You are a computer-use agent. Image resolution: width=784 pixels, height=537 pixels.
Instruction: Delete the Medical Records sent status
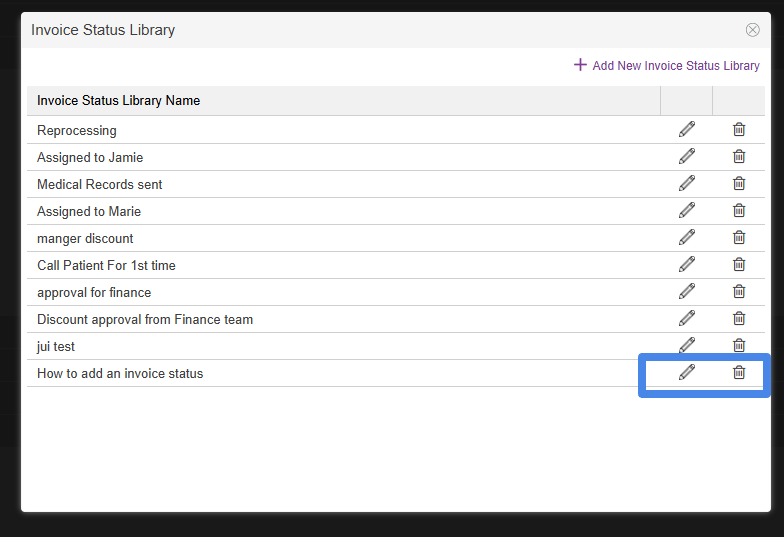click(739, 183)
